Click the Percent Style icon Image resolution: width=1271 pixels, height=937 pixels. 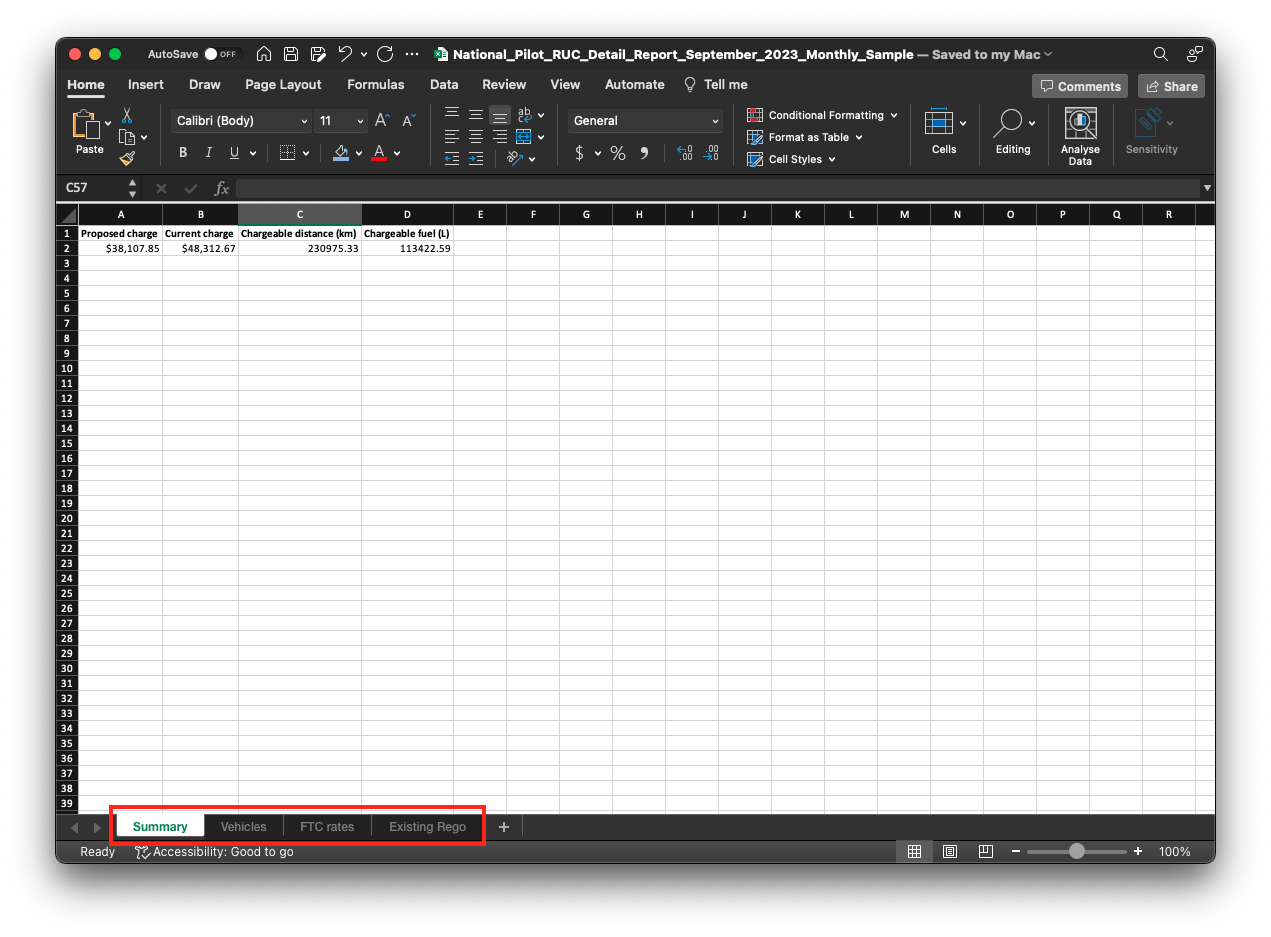click(618, 153)
